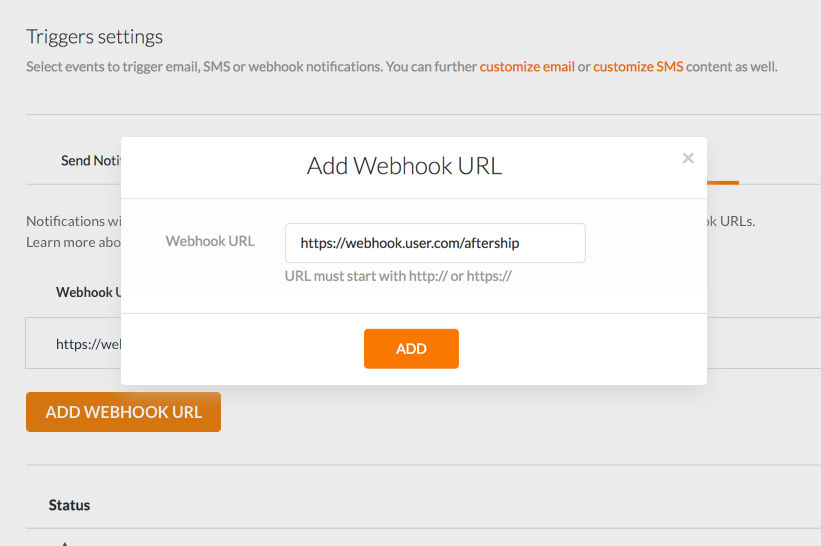This screenshot has height=546, width=821.
Task: Click the URL must start with hint
Action: click(x=398, y=275)
